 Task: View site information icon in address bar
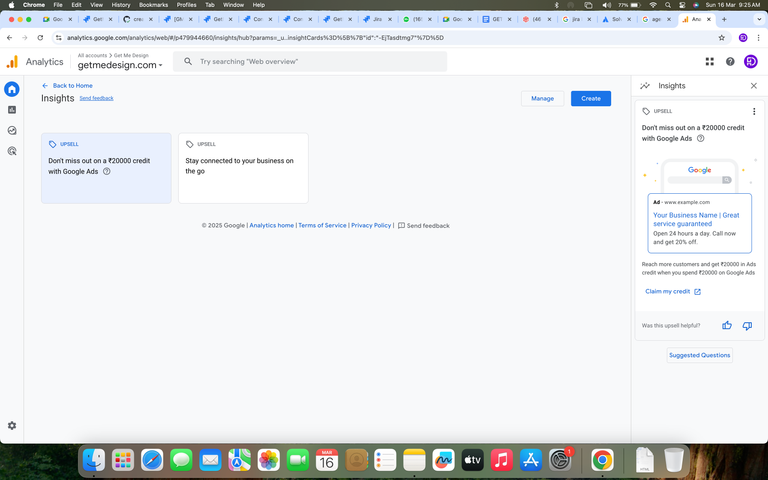coord(58,38)
